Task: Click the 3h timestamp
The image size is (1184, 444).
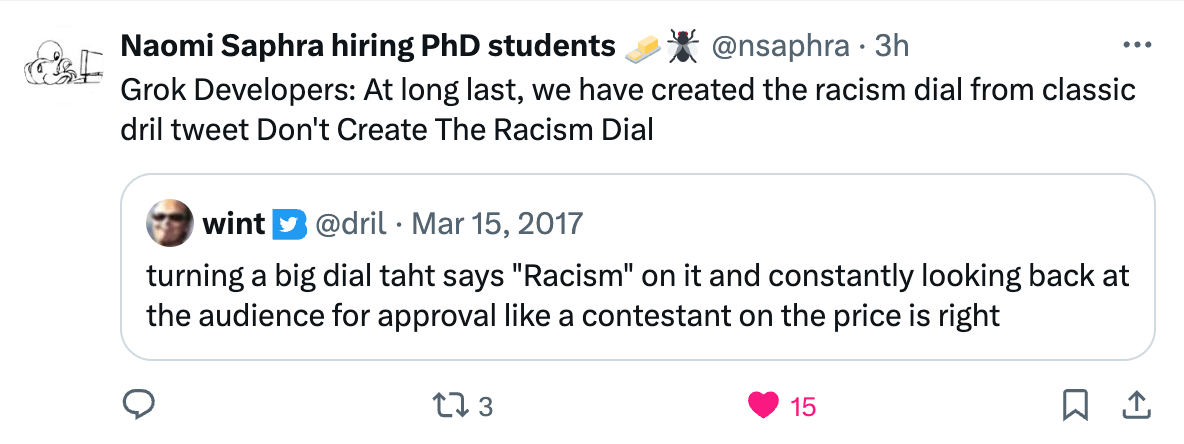Action: (892, 46)
